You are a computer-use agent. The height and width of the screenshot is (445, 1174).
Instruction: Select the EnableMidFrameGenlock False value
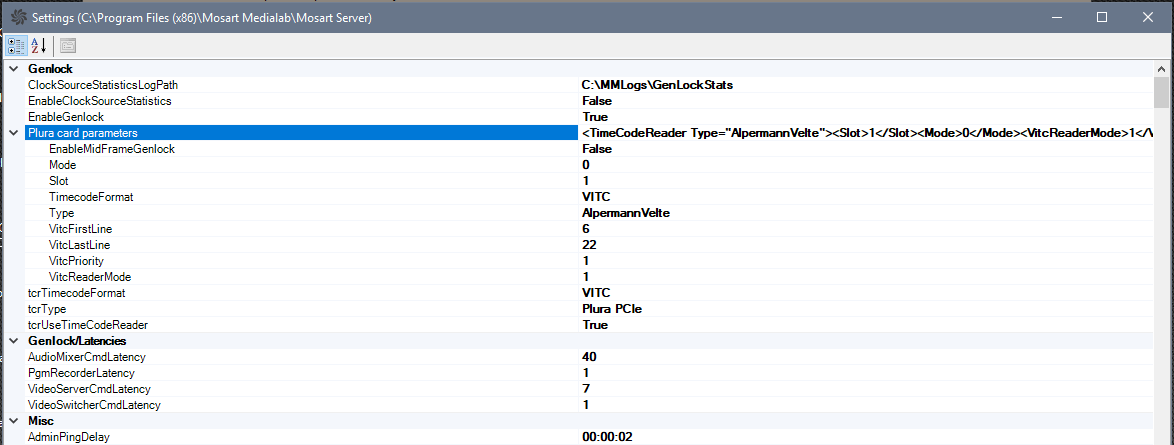pyautogui.click(x=597, y=149)
